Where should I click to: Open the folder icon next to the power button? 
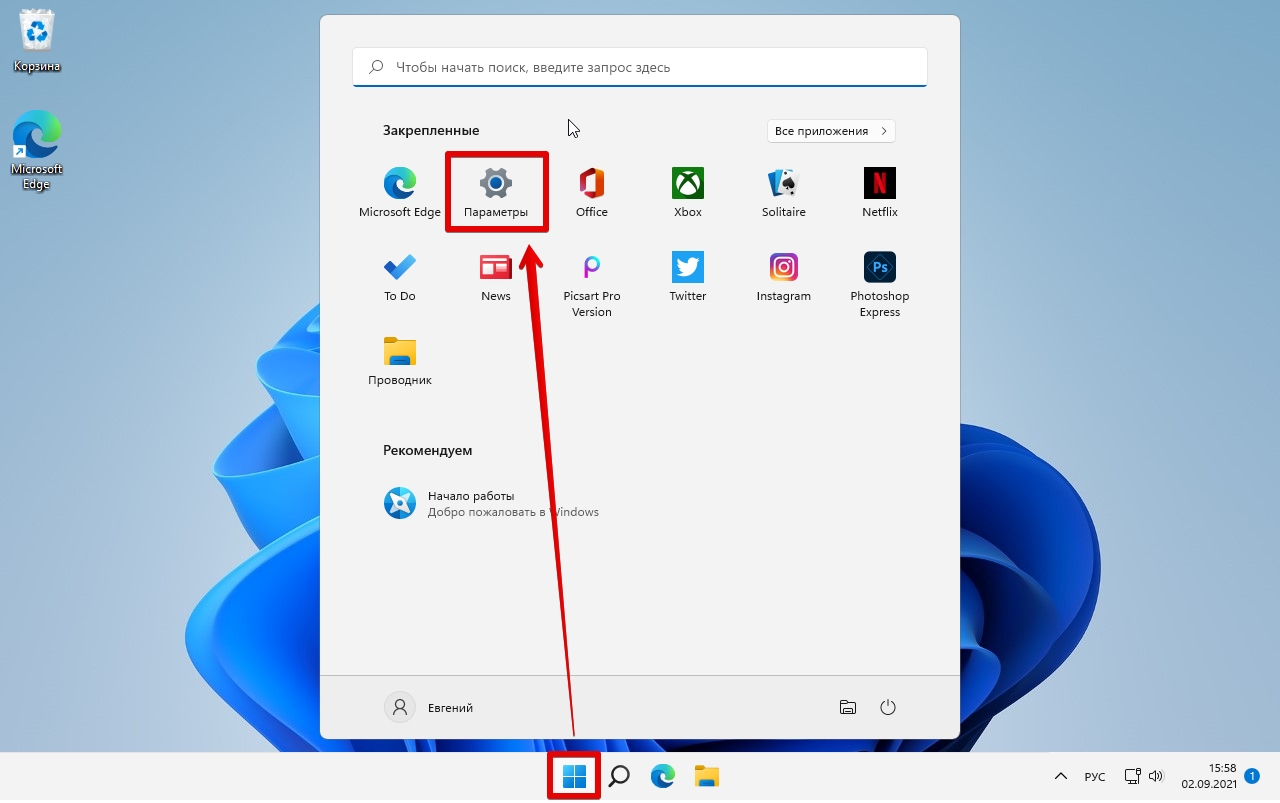click(848, 707)
